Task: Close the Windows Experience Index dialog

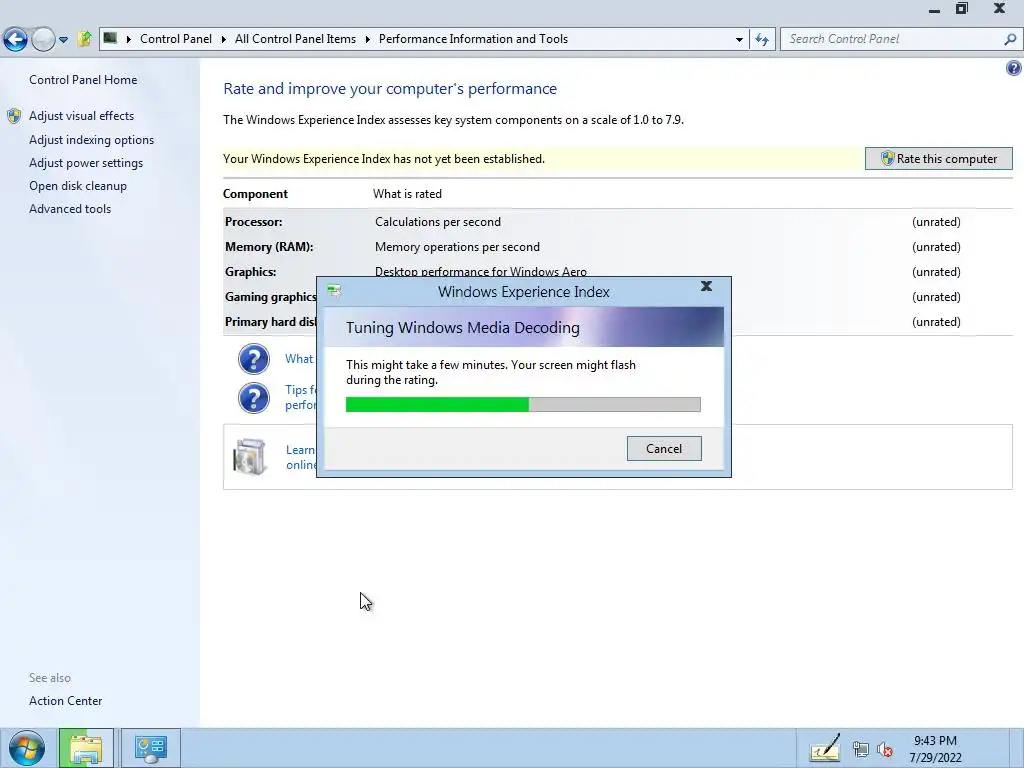Action: tap(706, 286)
